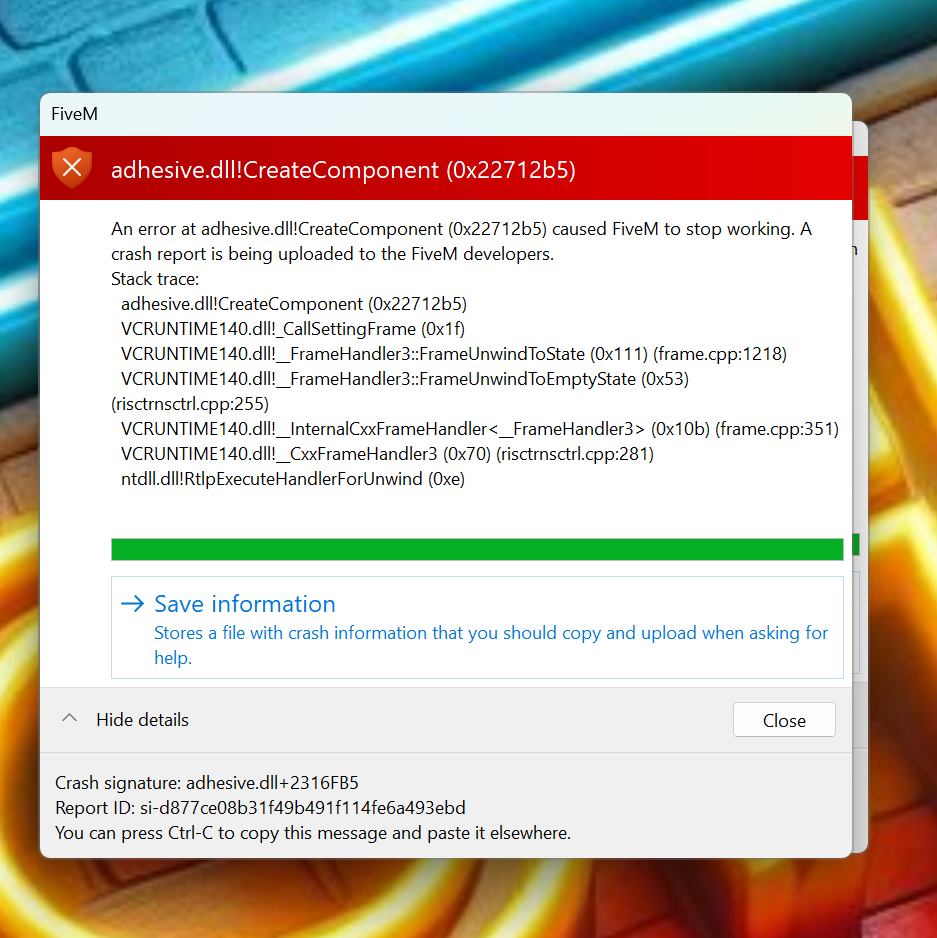Click the Crash signature line
Image resolution: width=937 pixels, height=938 pixels.
(206, 782)
